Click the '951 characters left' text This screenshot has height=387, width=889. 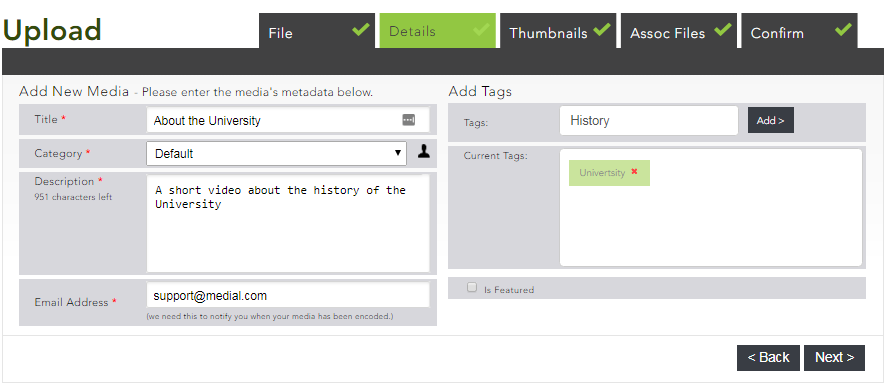73,197
